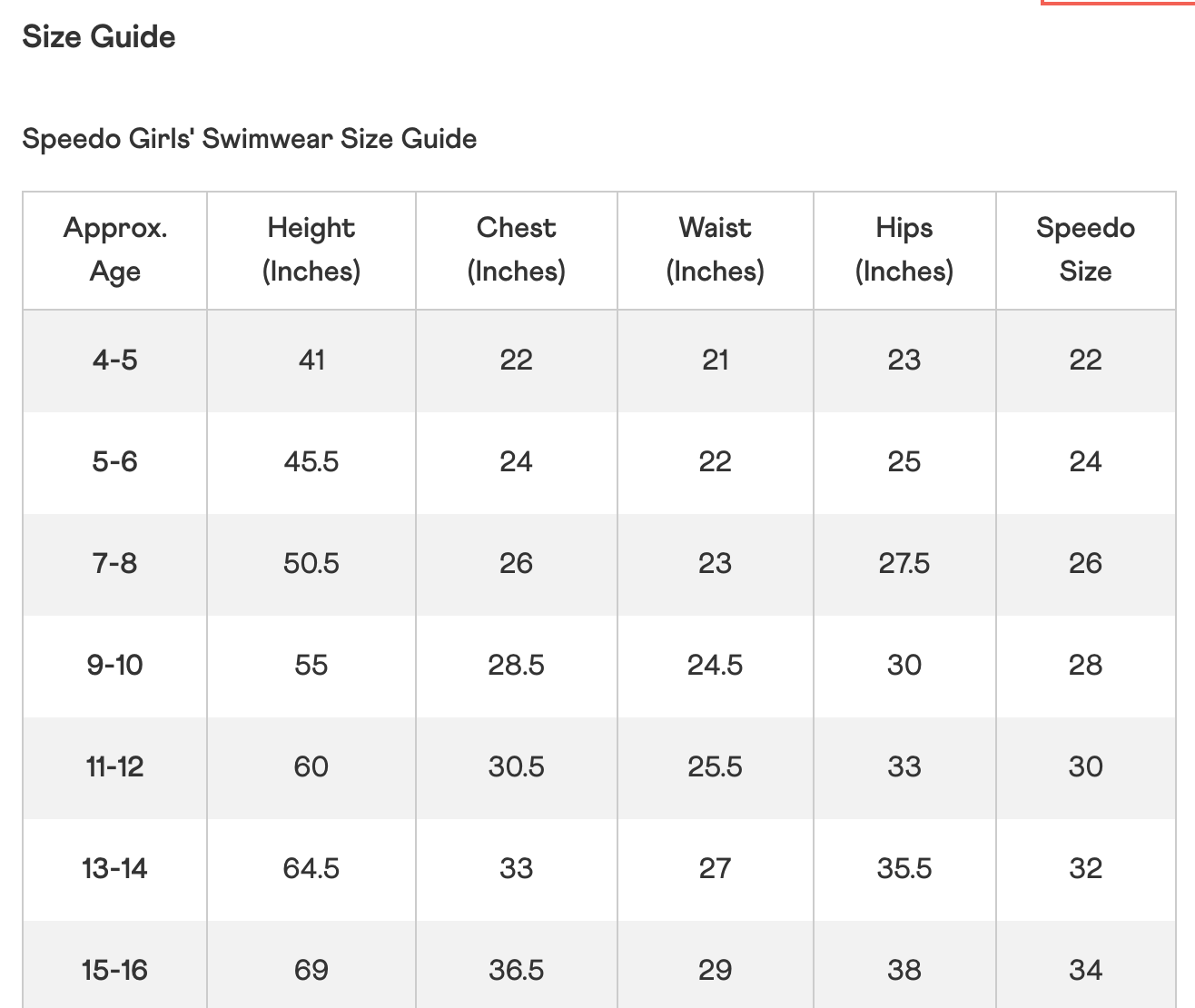Click the 30.5 chest cell

[x=517, y=767]
